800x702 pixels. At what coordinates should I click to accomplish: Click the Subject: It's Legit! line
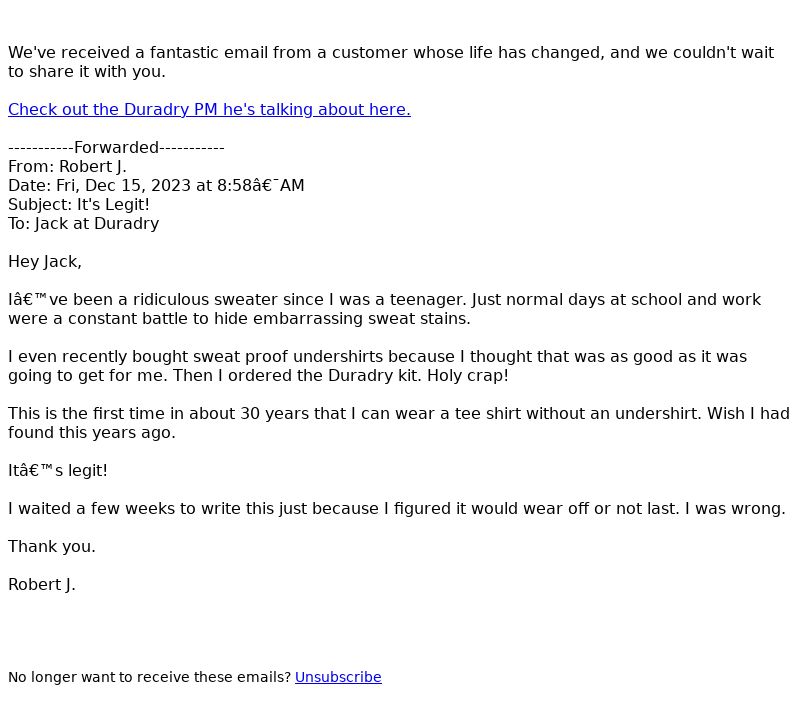pyautogui.click(x=79, y=205)
